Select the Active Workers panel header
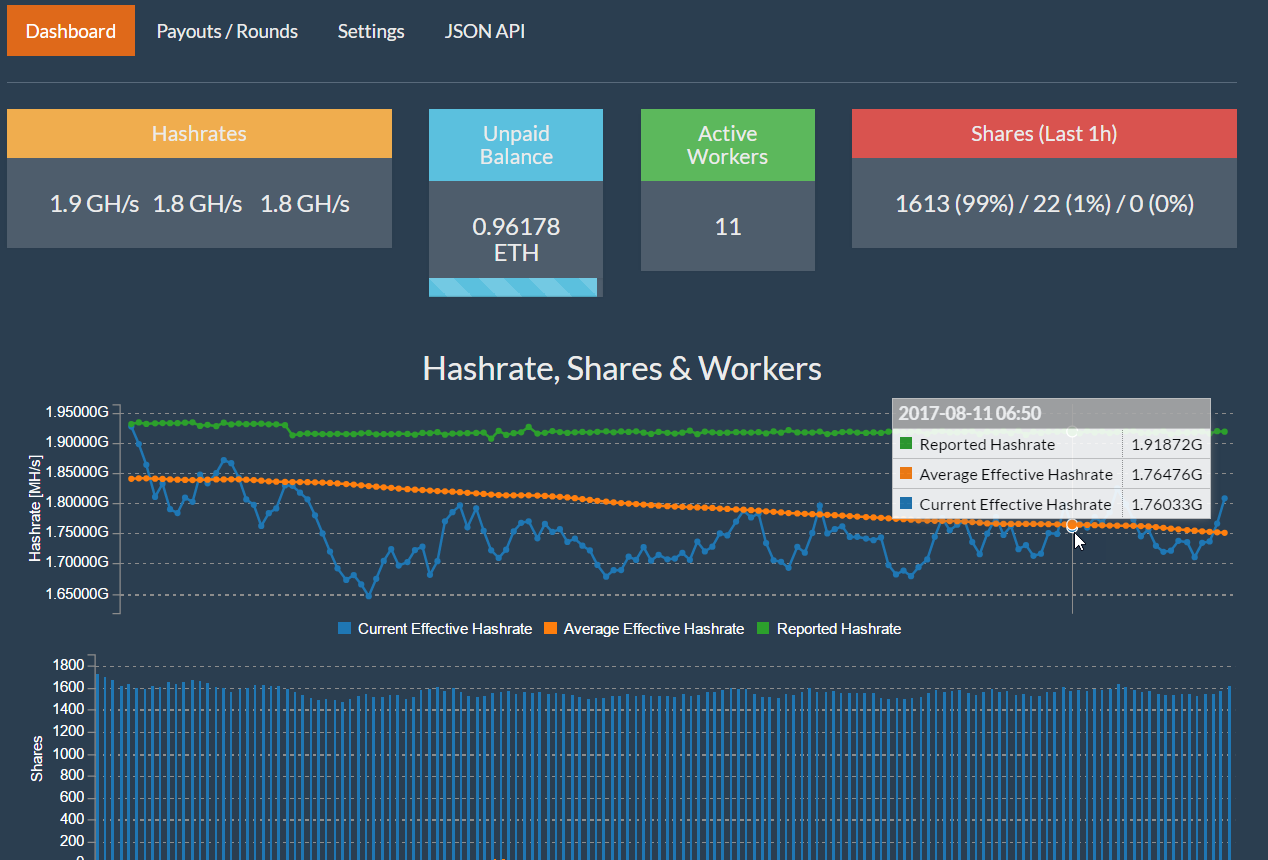Viewport: 1268px width, 860px height. pos(728,145)
